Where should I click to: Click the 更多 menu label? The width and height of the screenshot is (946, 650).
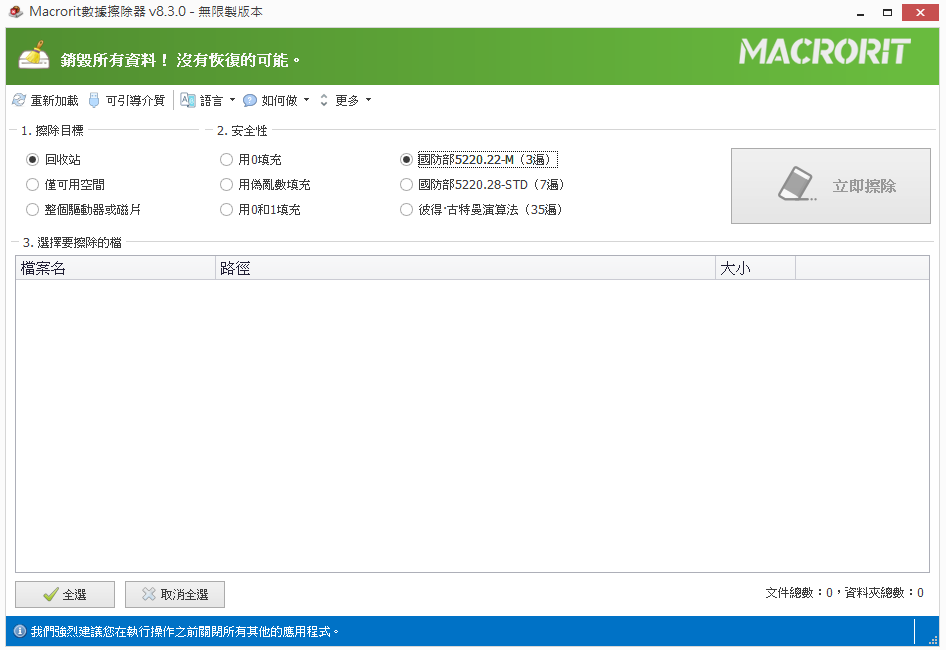click(347, 100)
